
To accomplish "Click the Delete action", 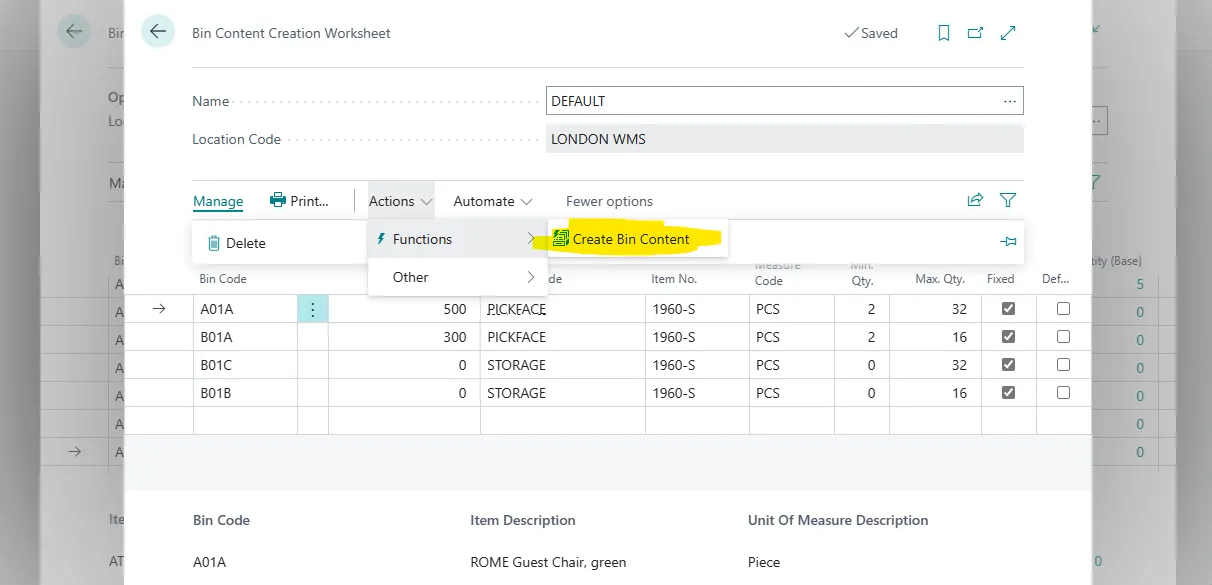I will (x=237, y=243).
